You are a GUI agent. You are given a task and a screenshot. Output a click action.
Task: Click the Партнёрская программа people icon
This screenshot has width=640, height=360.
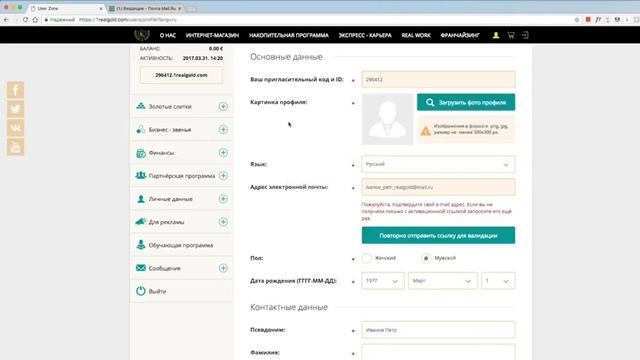(141, 176)
